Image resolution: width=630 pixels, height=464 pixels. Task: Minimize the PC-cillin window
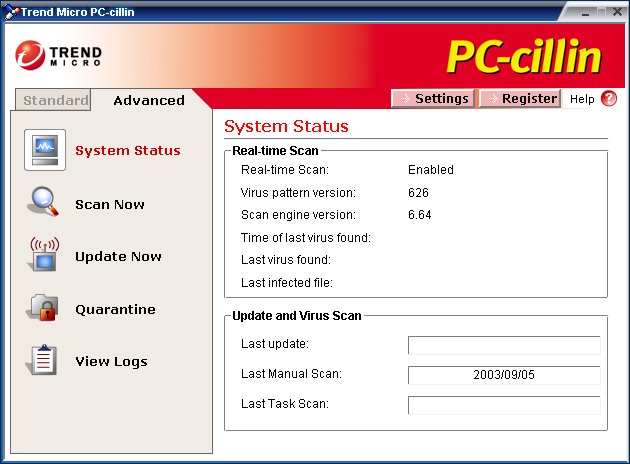tap(585, 12)
